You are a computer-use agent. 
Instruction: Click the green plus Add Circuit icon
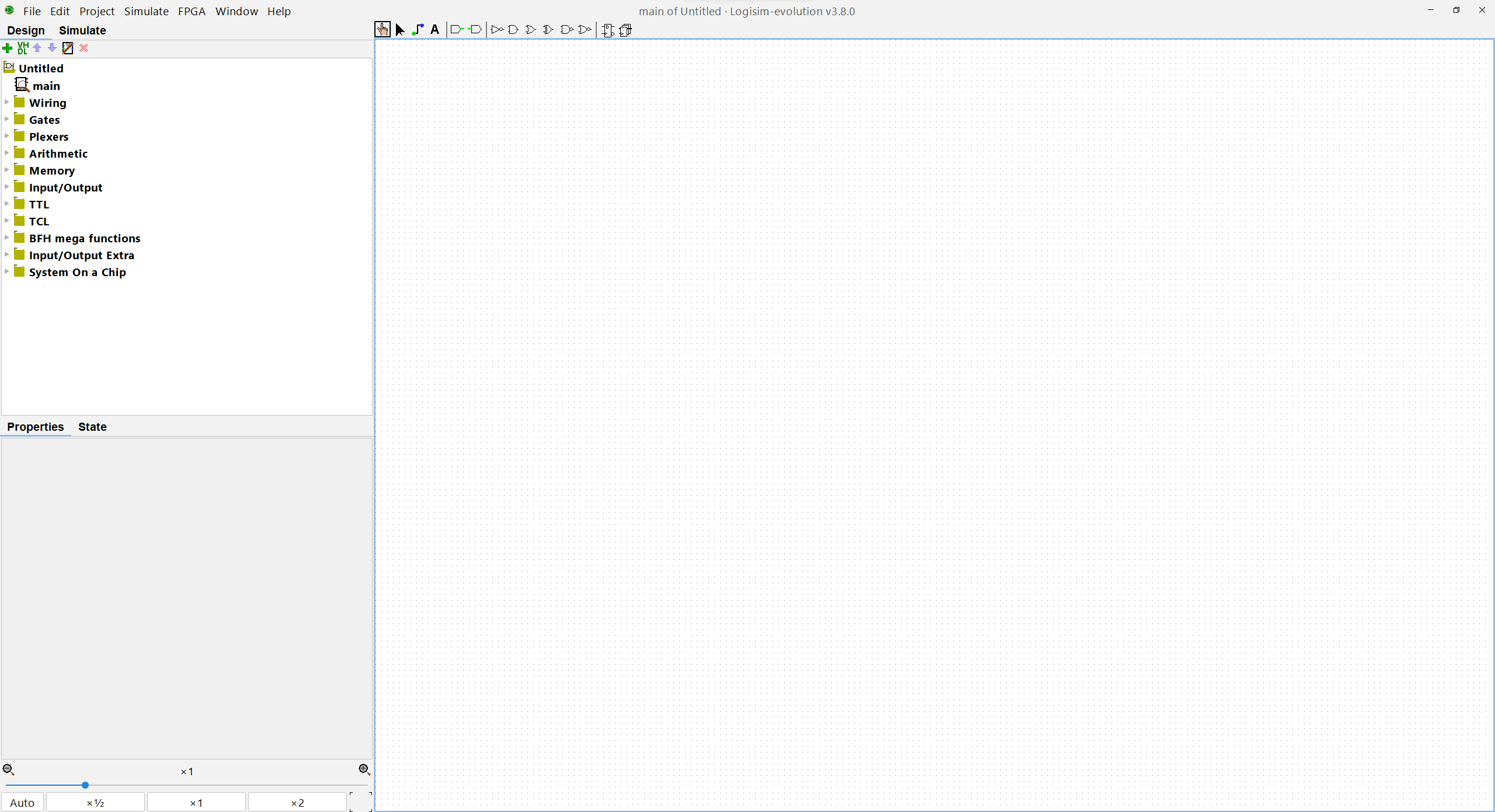(x=8, y=48)
